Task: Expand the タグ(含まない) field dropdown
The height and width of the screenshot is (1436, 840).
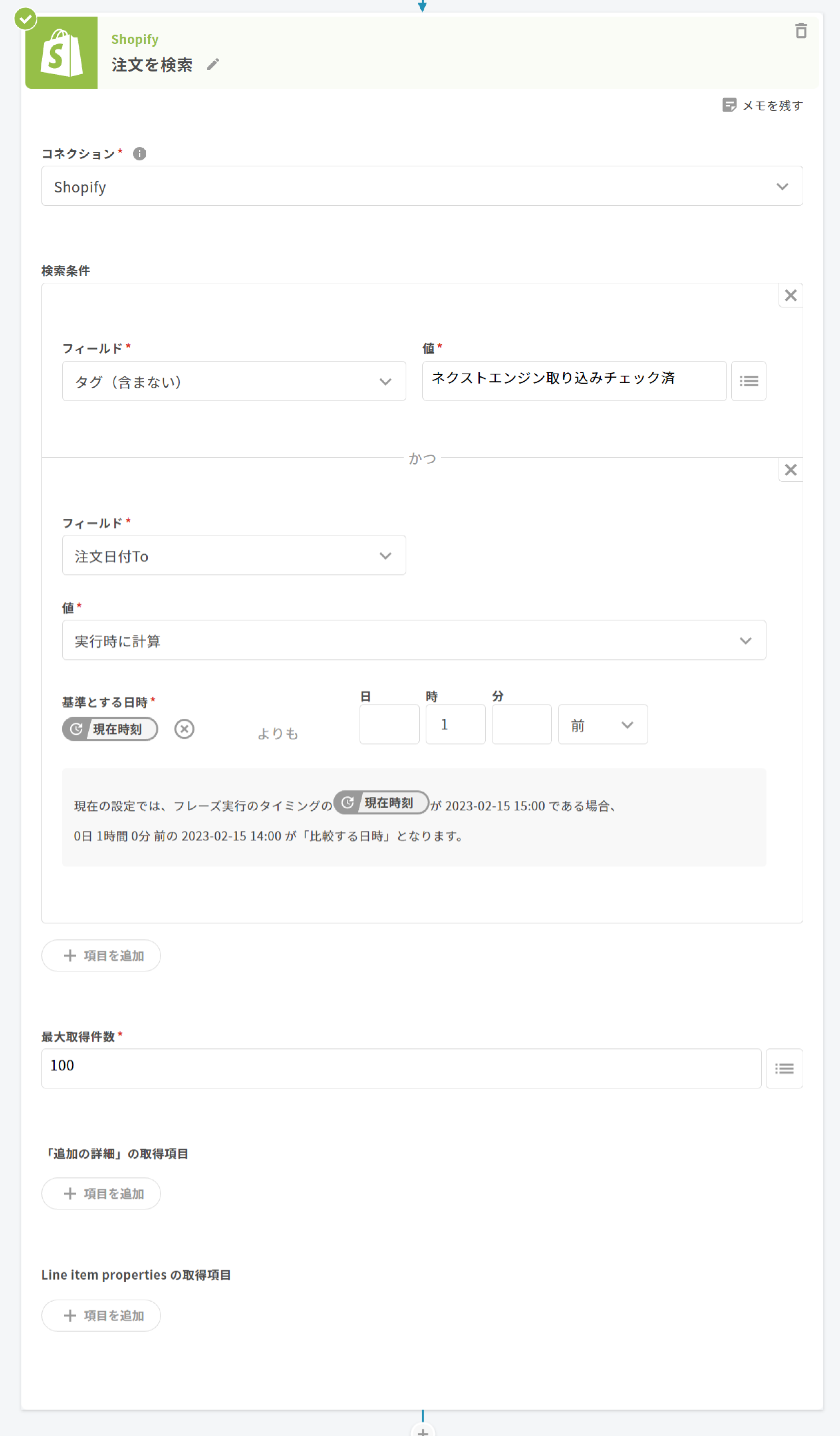Action: tap(234, 381)
